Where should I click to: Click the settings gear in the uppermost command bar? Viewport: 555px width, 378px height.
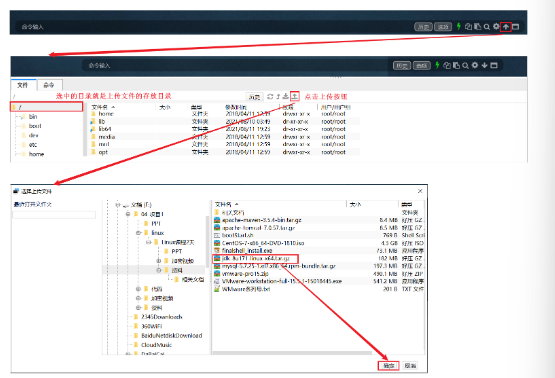pos(496,27)
